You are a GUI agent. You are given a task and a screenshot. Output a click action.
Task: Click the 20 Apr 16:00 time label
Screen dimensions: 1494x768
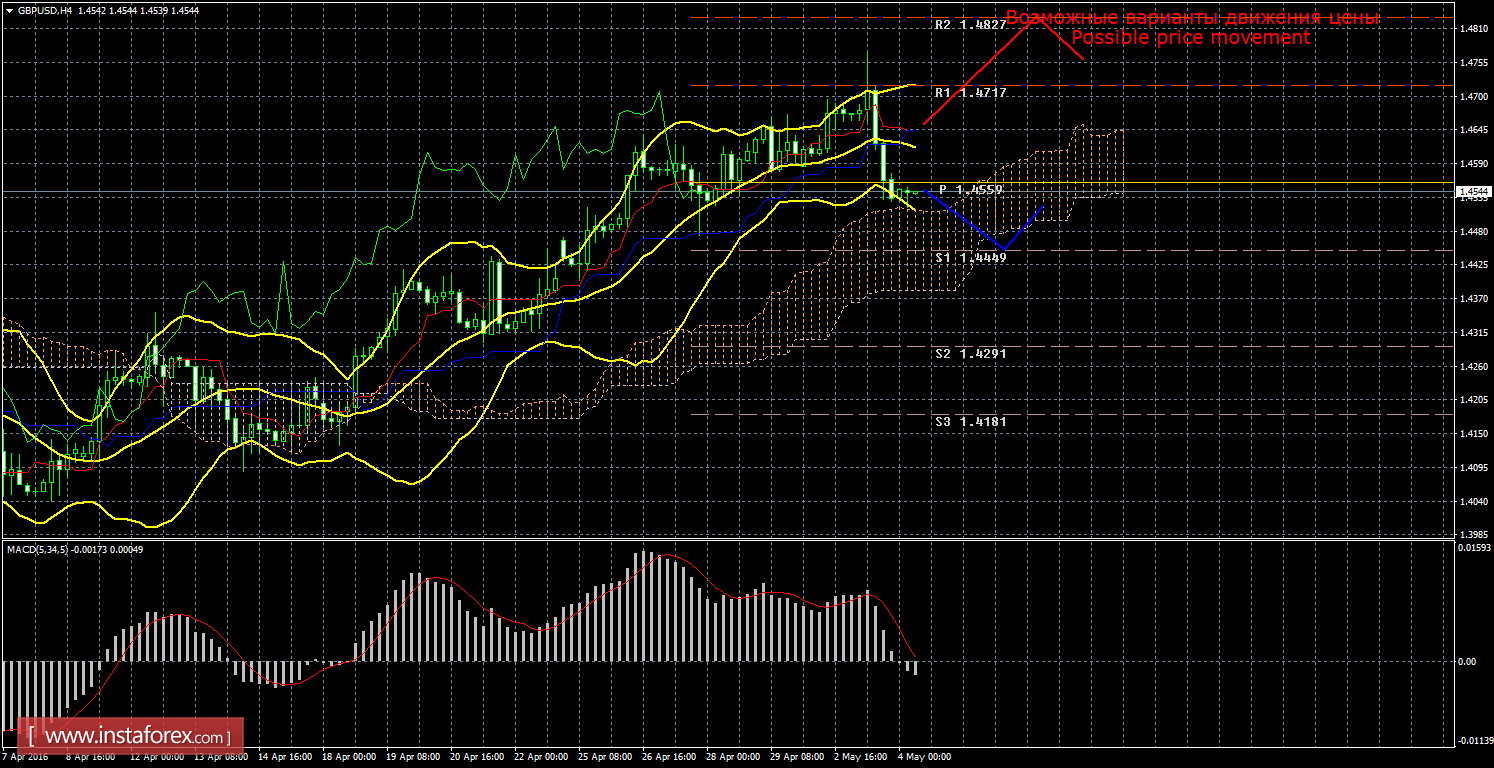click(x=476, y=757)
